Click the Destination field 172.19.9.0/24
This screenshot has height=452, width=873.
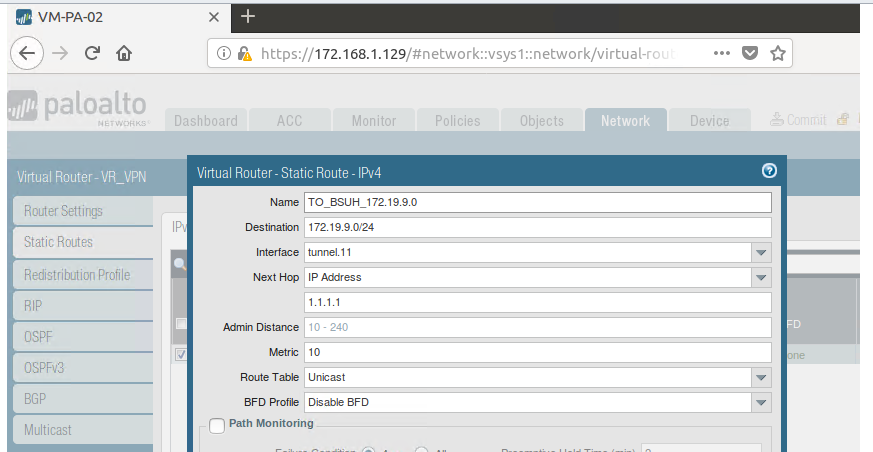(x=538, y=227)
